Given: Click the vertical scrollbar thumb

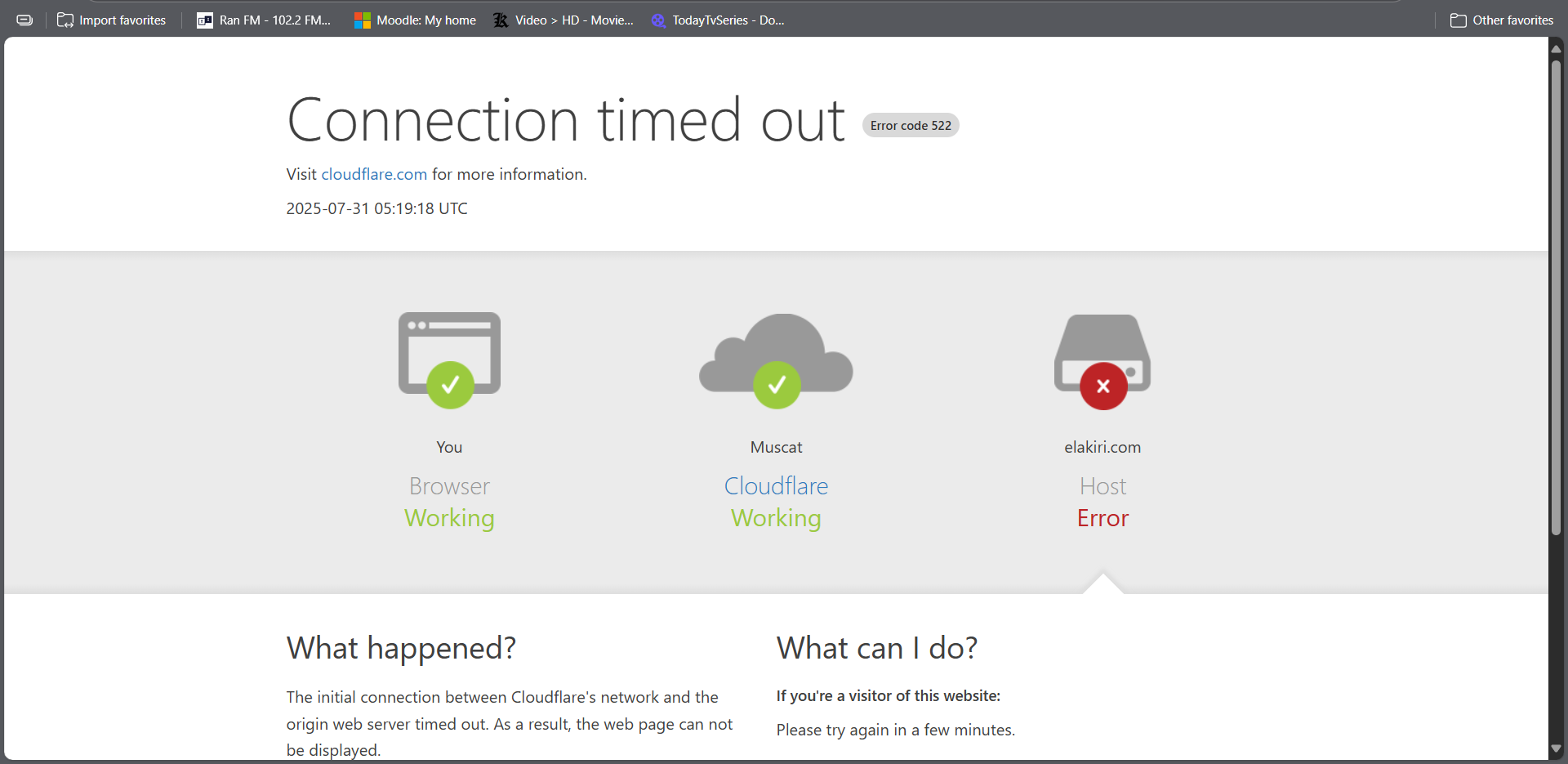Looking at the screenshot, I should click(x=1557, y=297).
